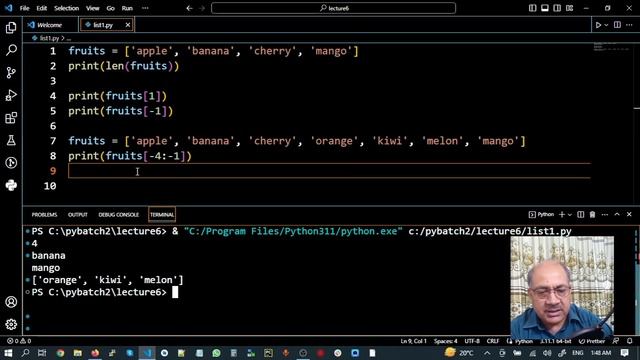Split the editor to the right
Screen dimensions: 640x360
[617, 25]
